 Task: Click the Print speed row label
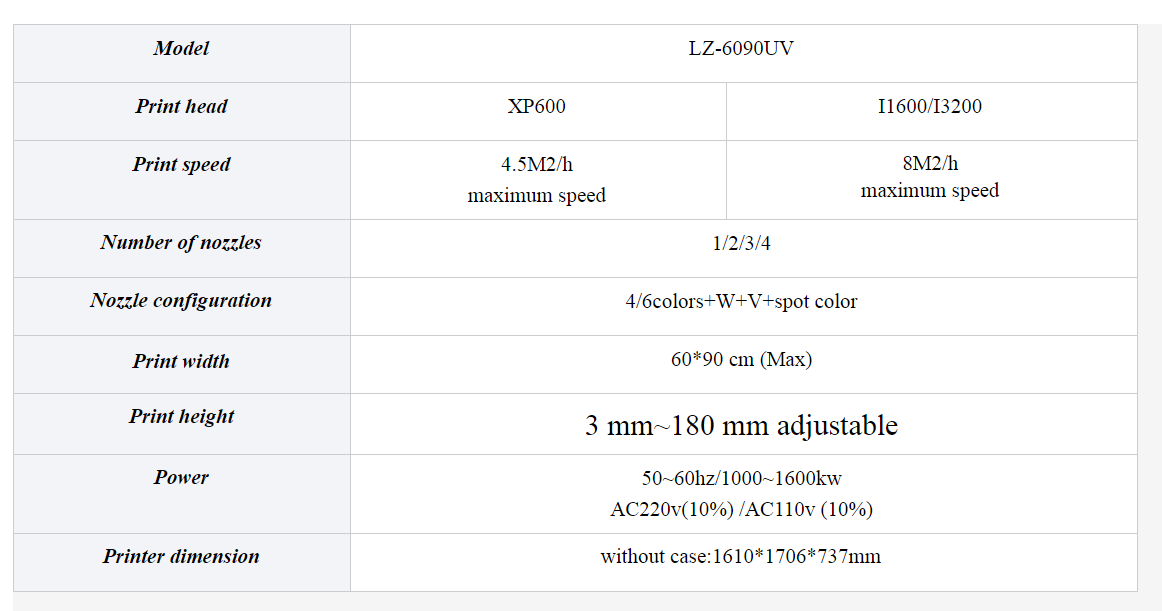[181, 165]
